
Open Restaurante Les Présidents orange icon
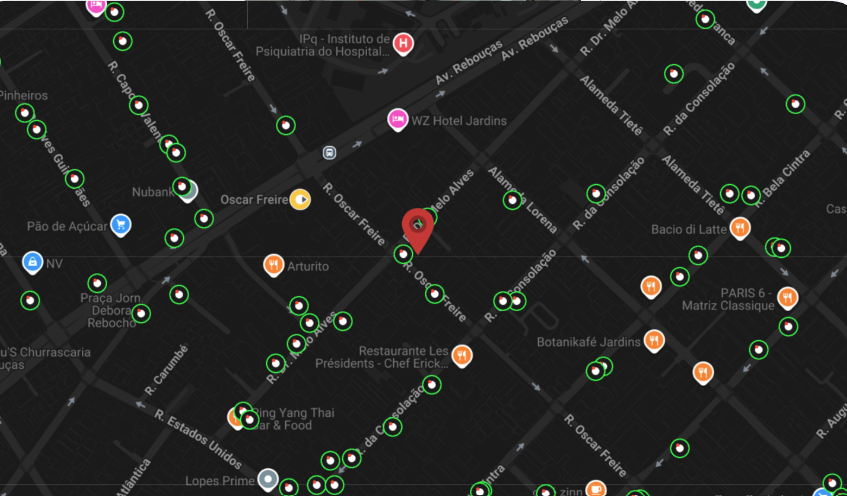pos(462,356)
